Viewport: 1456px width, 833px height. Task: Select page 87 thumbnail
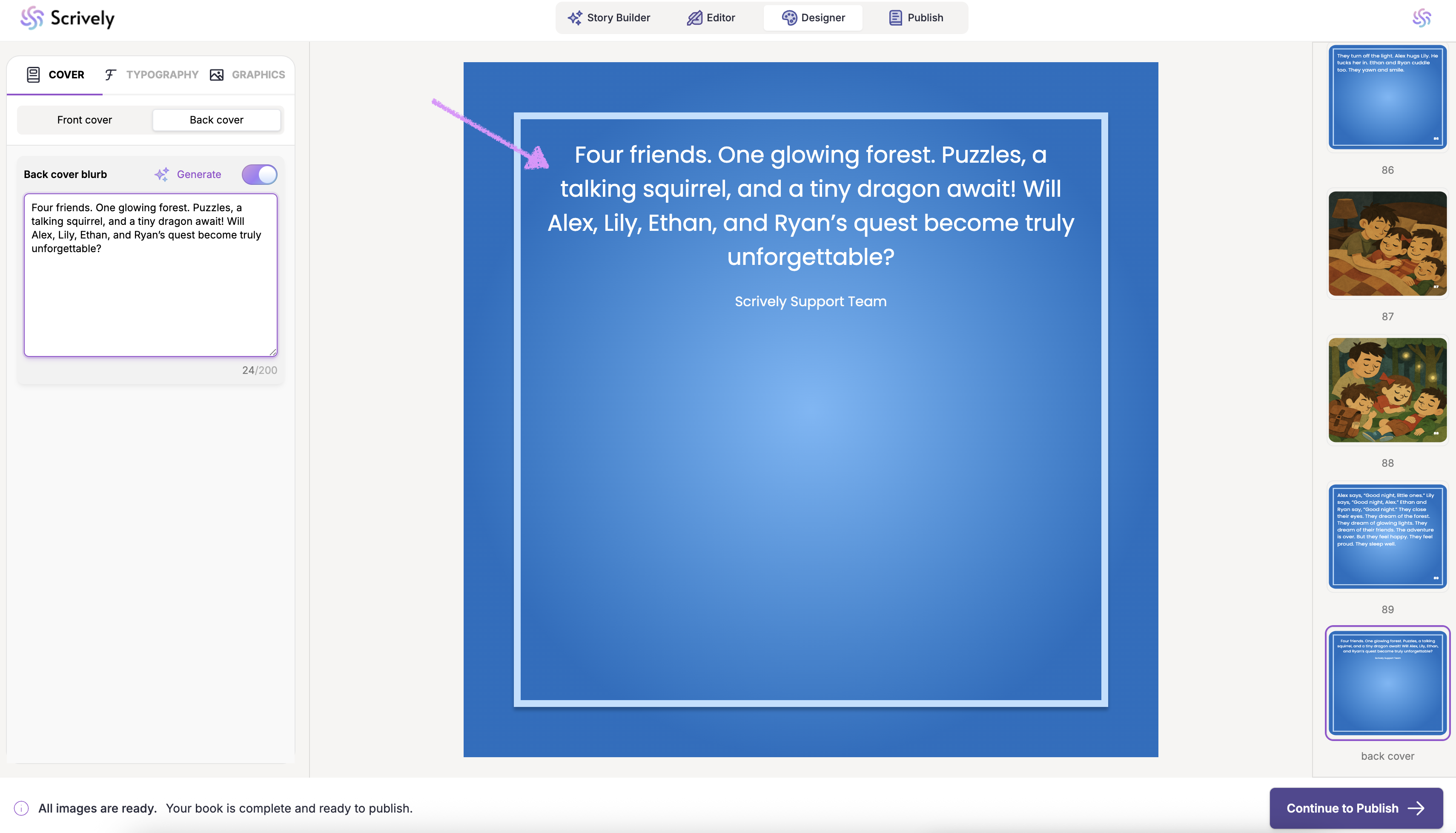coord(1387,244)
